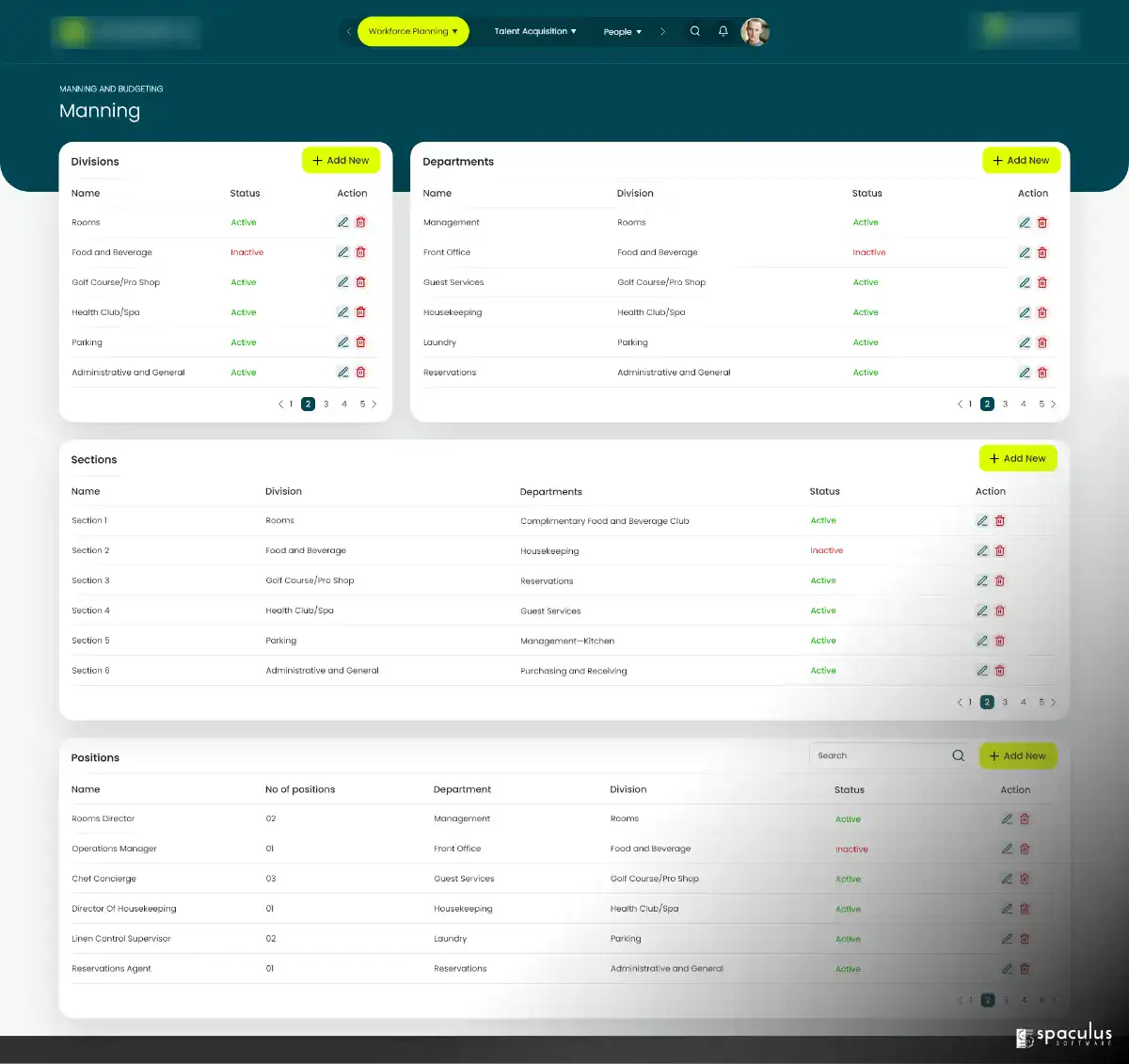Viewport: 1129px width, 1064px height.
Task: Edit Section 3 in Sections table
Action: point(982,580)
